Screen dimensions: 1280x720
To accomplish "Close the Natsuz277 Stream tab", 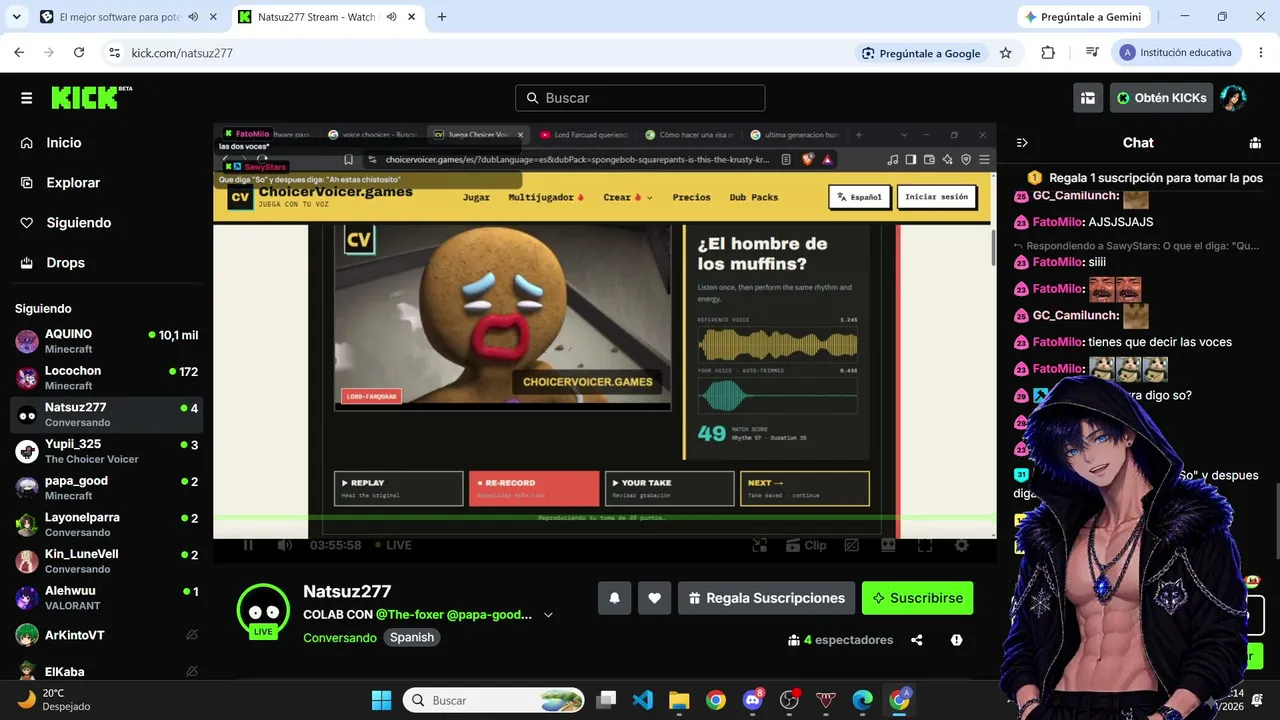I will (413, 17).
